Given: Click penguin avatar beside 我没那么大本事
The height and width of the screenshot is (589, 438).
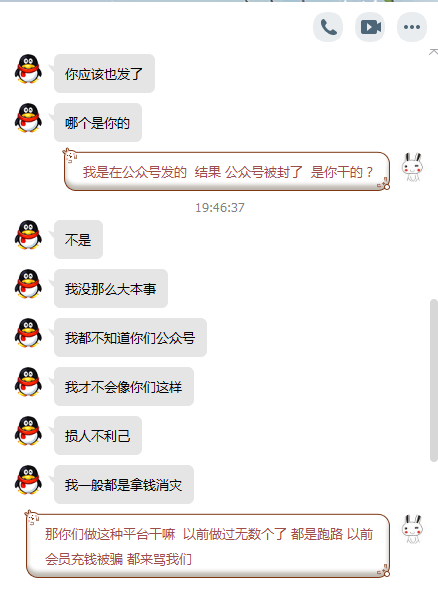Looking at the screenshot, I should tap(28, 284).
